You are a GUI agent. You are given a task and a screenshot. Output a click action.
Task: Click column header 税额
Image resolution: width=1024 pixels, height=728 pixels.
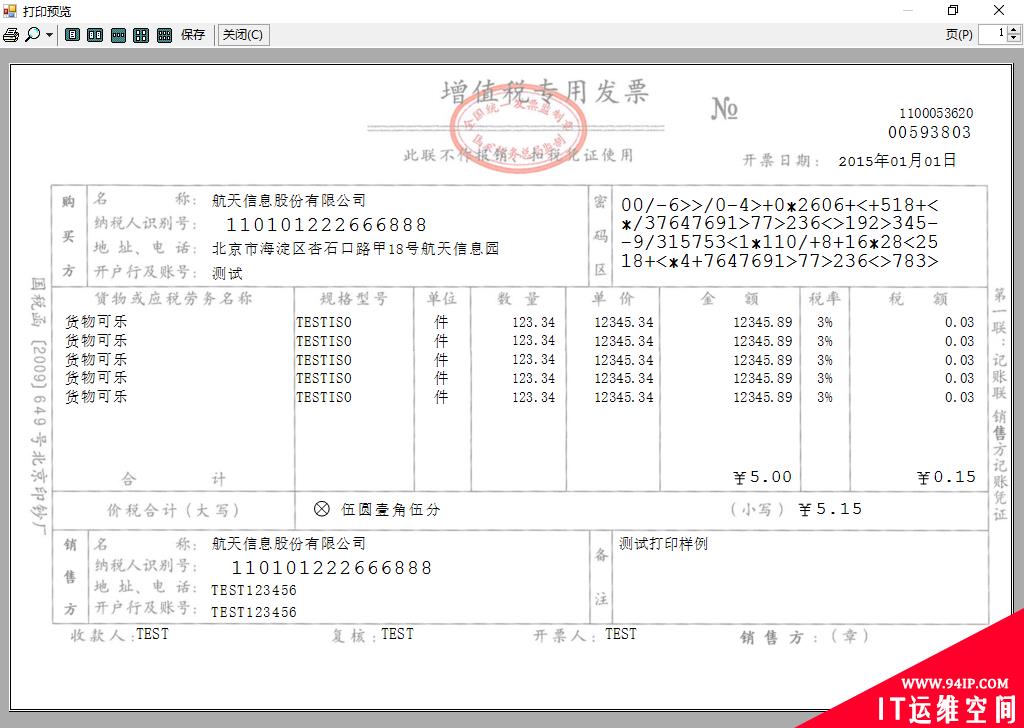tap(918, 299)
